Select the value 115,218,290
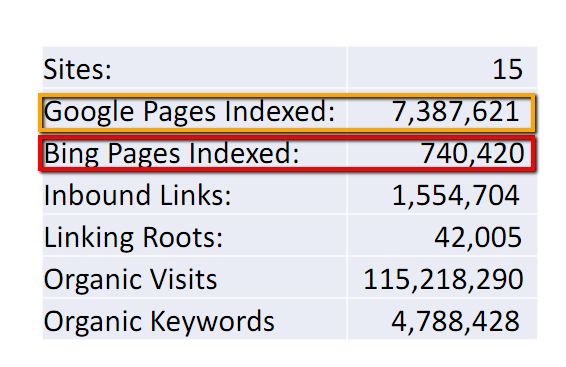566x367 pixels. [x=443, y=280]
